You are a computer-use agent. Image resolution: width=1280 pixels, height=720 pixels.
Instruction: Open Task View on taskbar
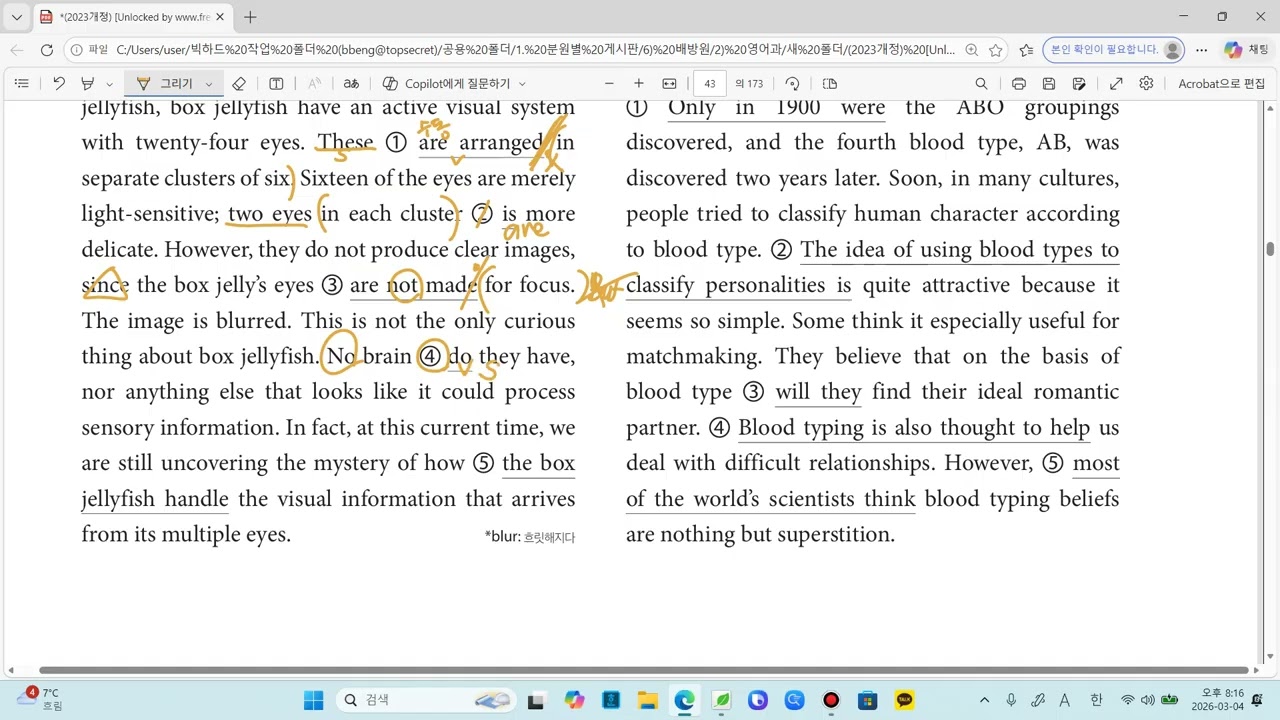(x=536, y=700)
